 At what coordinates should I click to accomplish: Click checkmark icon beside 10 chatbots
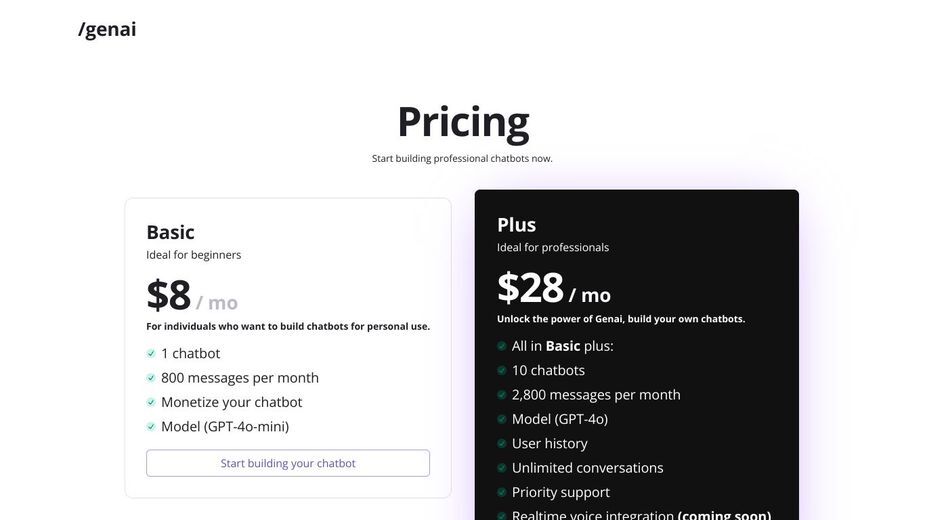501,371
